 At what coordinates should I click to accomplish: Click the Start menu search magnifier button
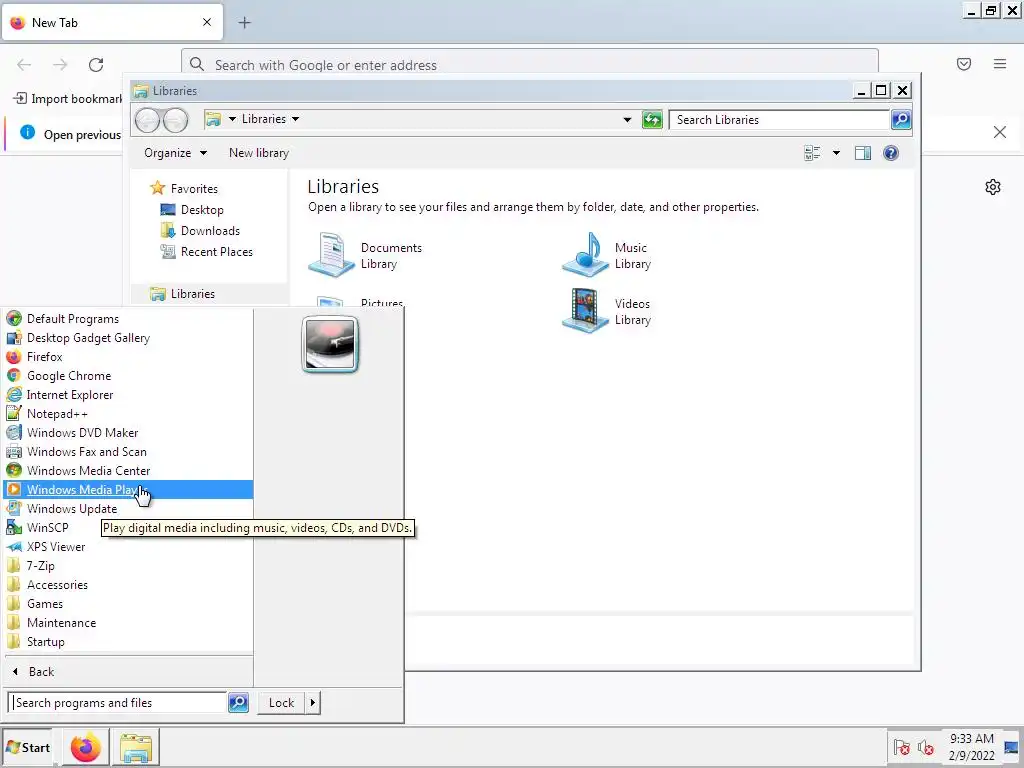(x=238, y=703)
